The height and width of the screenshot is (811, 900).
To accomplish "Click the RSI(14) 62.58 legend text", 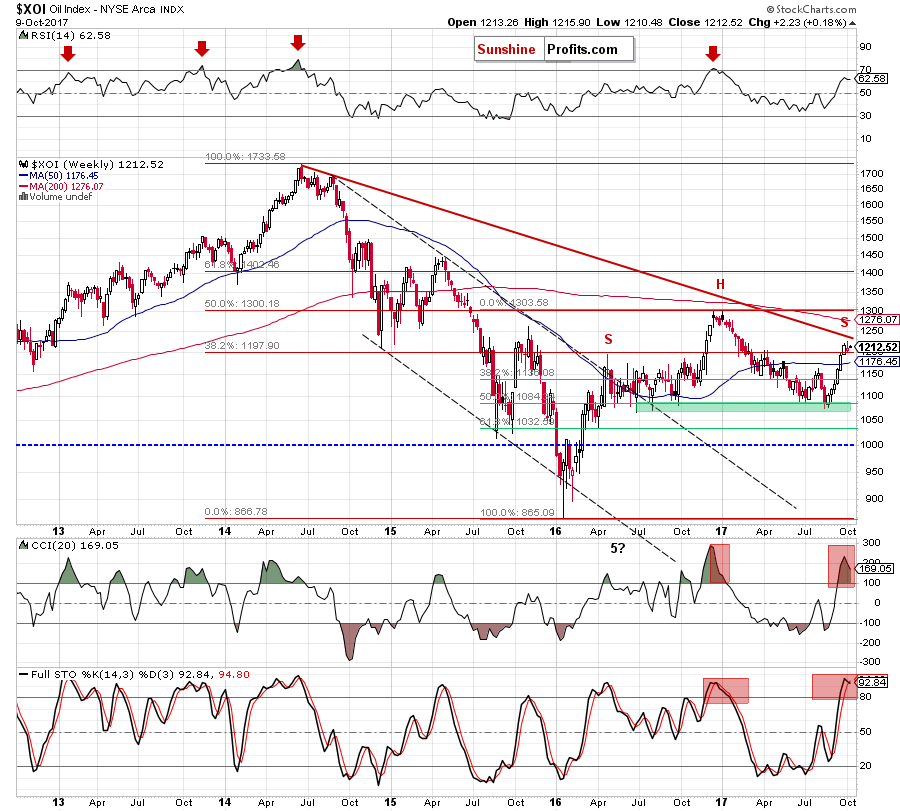I will point(71,36).
